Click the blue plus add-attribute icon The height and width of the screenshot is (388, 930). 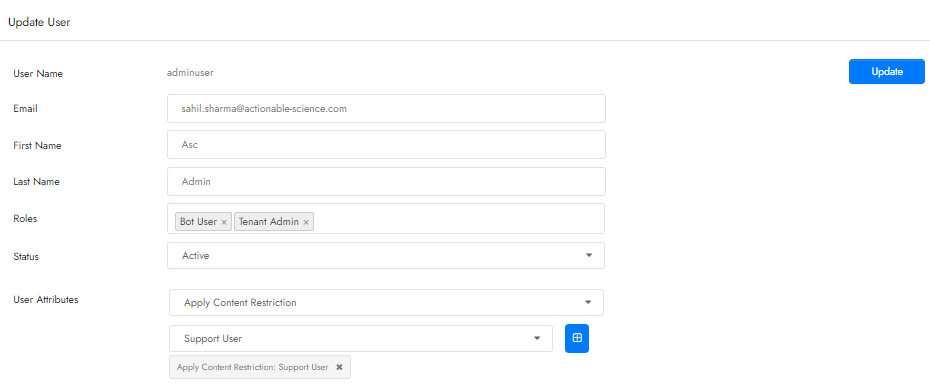click(577, 338)
